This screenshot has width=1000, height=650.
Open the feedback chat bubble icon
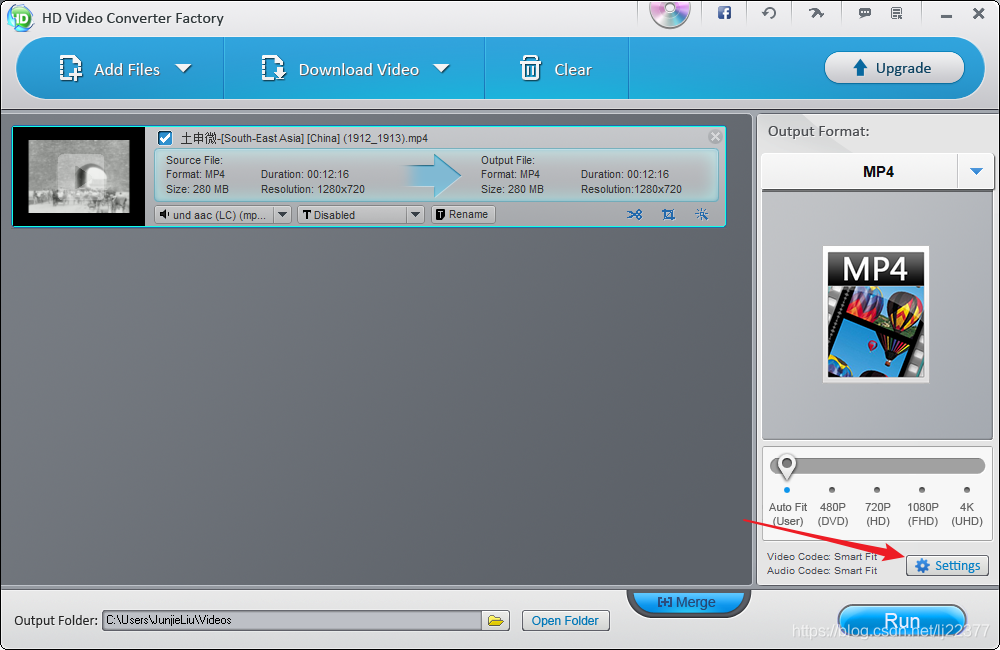pos(865,13)
